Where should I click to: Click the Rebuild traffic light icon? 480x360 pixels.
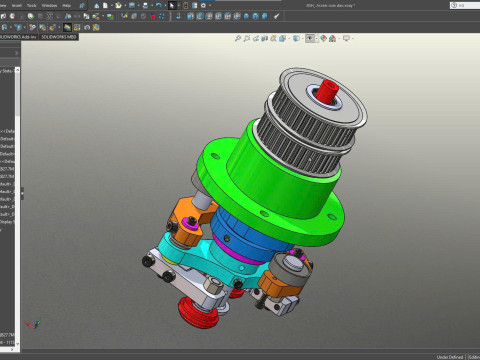coord(186,6)
